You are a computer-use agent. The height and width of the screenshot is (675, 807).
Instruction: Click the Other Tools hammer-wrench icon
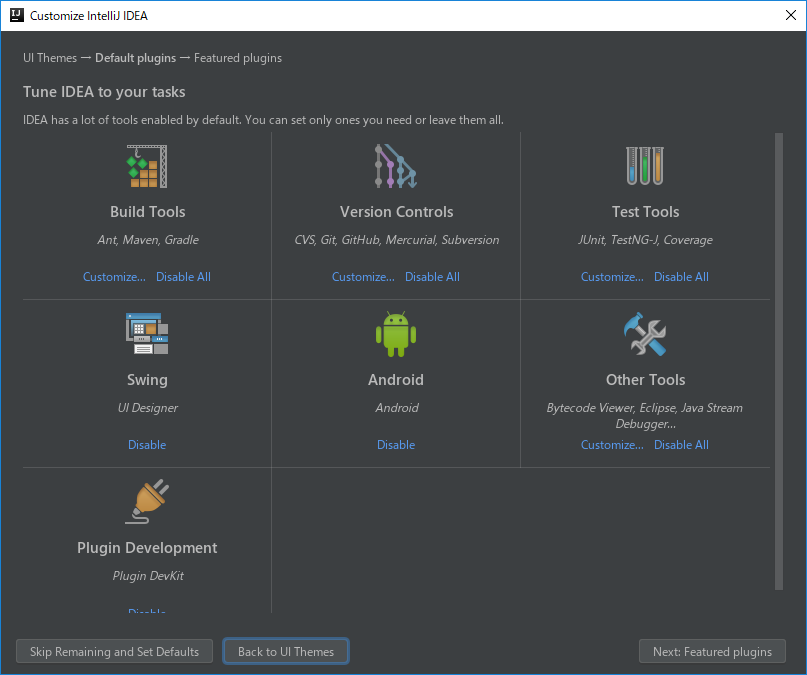pyautogui.click(x=645, y=334)
